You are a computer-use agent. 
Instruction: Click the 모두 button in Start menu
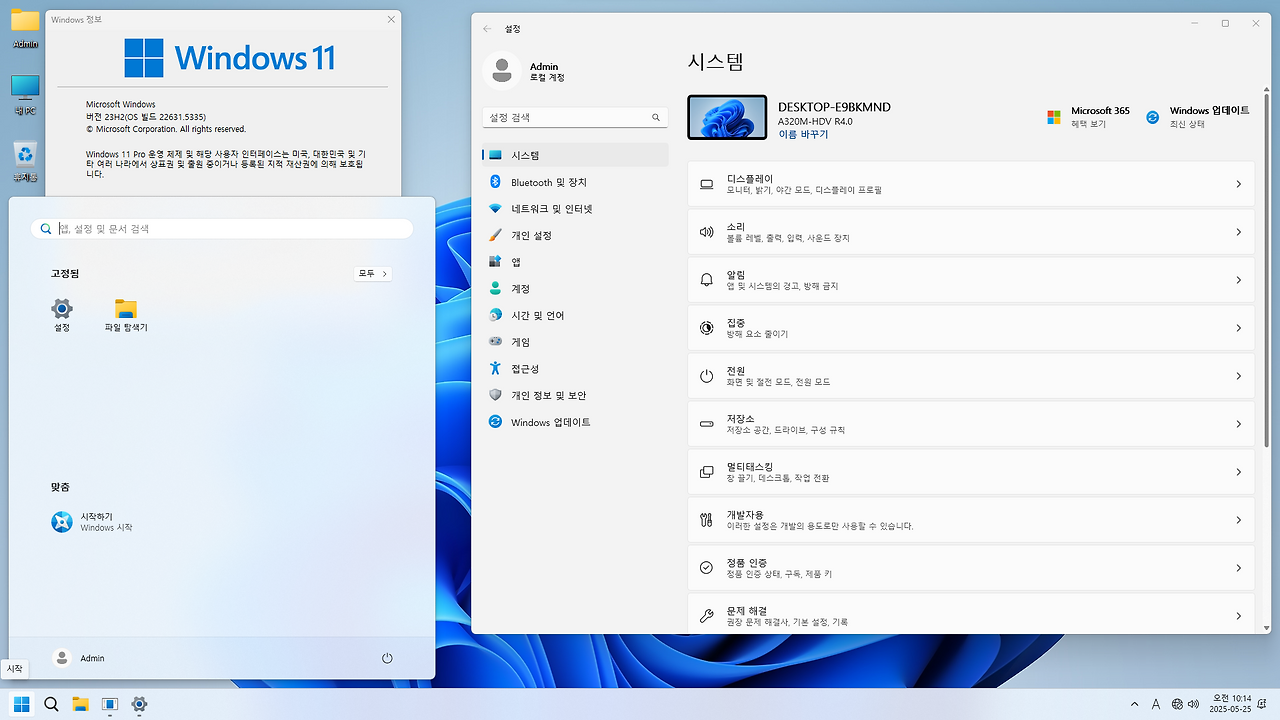tap(373, 273)
